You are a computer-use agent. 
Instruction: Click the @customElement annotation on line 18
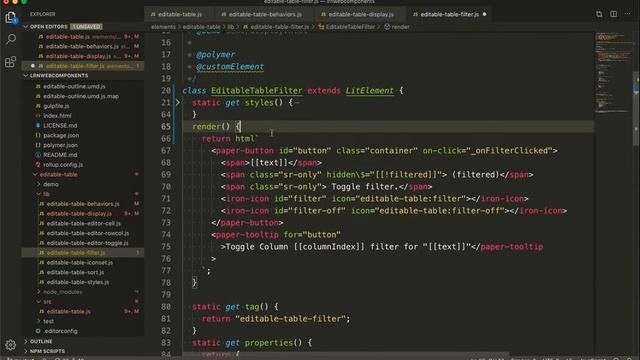coord(230,67)
